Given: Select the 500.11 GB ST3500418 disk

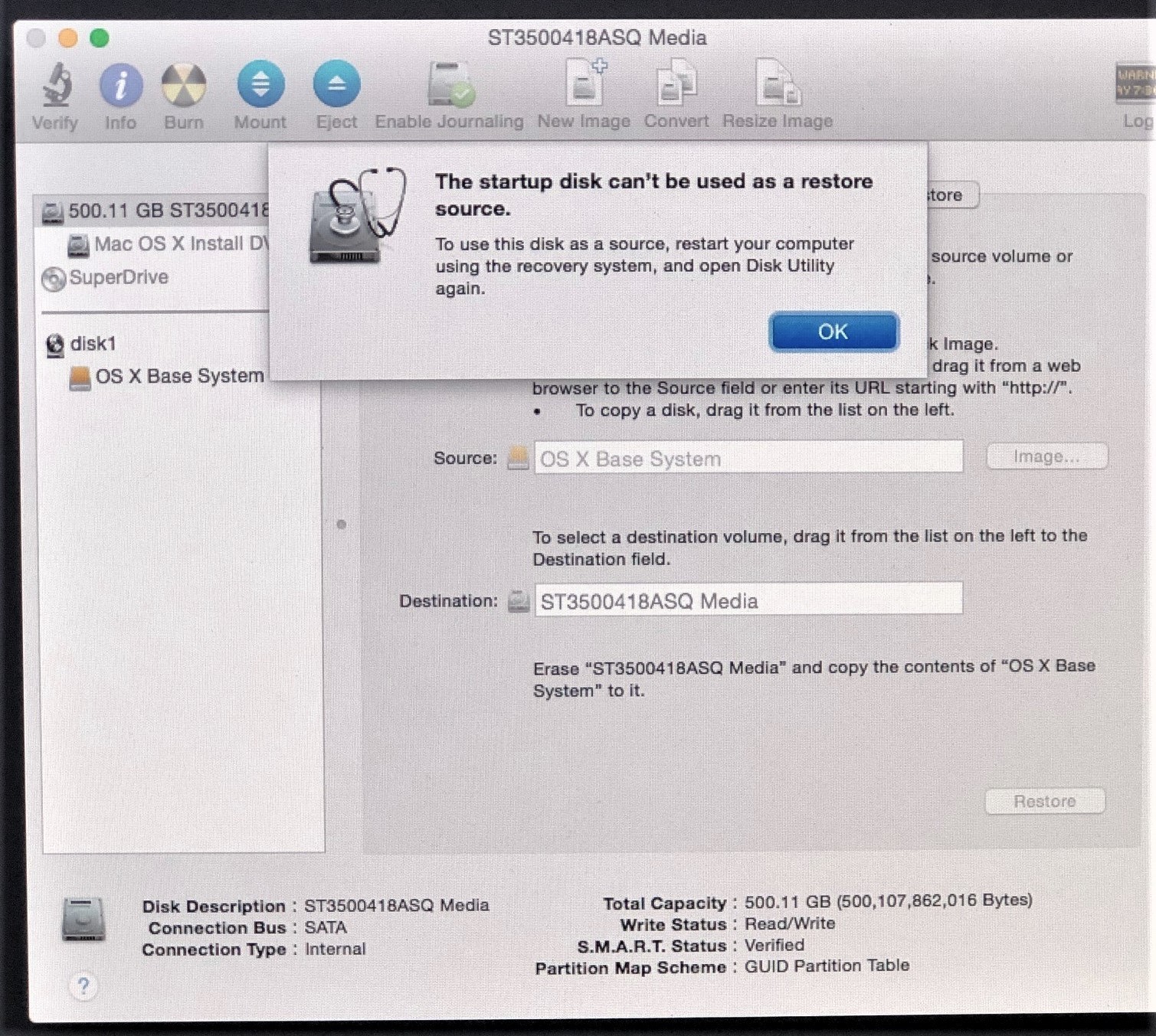Looking at the screenshot, I should (x=155, y=211).
